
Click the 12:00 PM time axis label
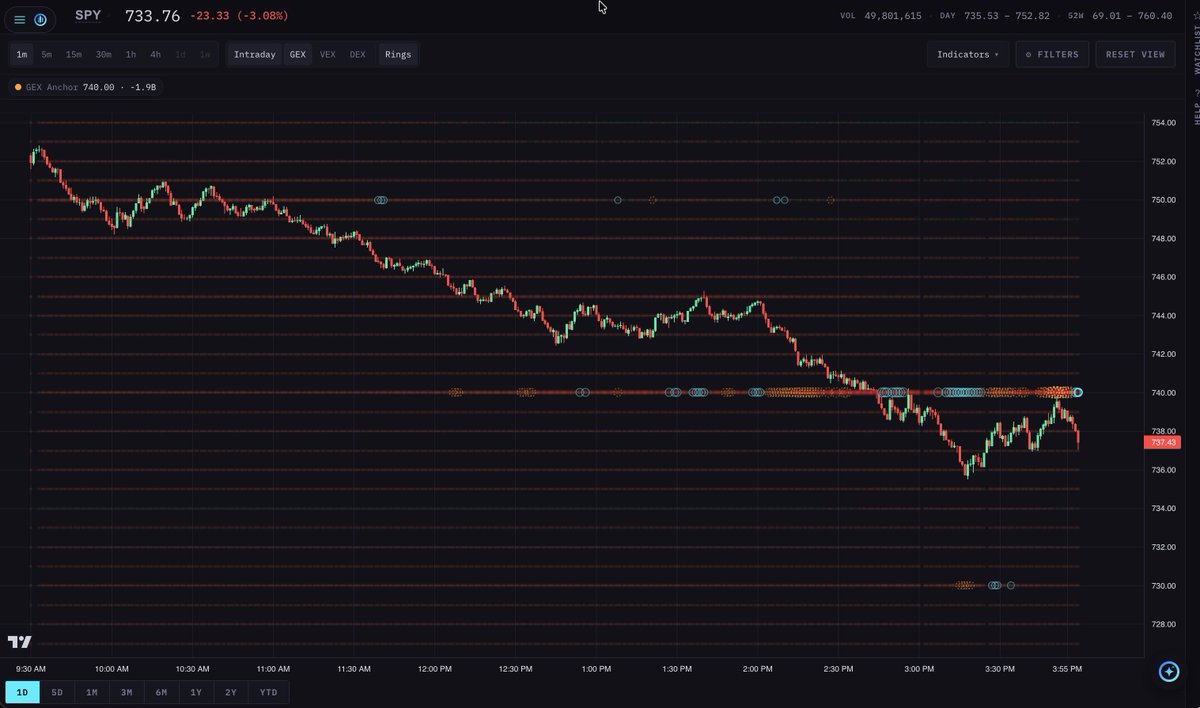[434, 669]
